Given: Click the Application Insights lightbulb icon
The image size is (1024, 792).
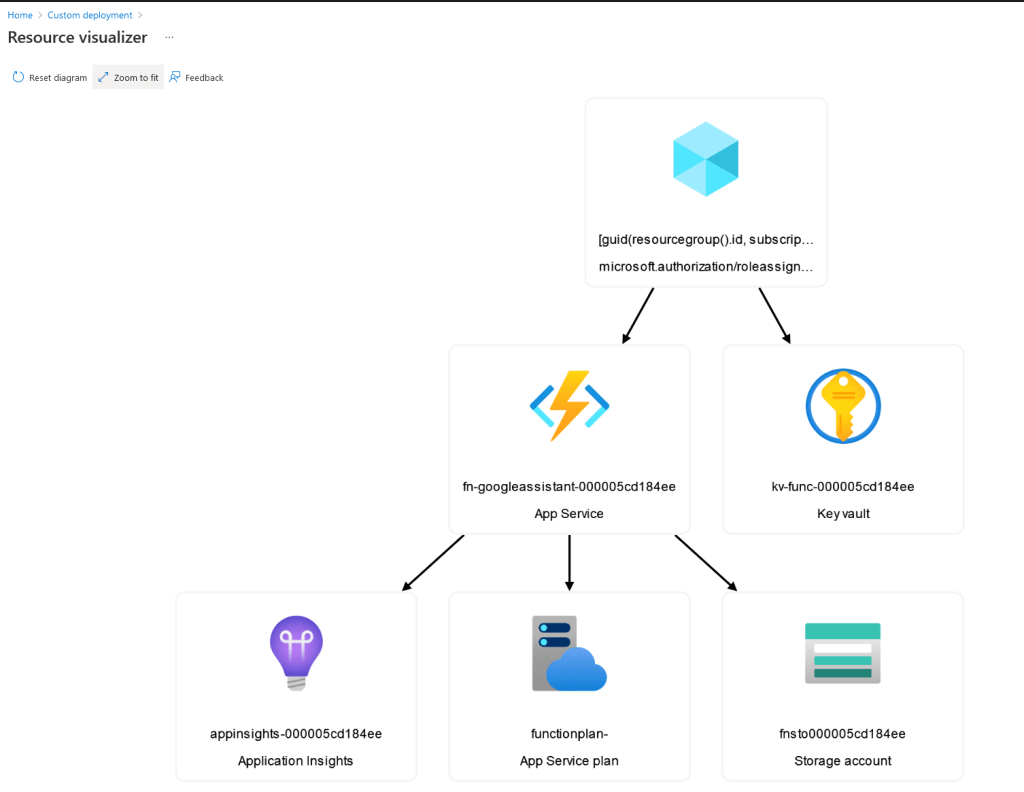Looking at the screenshot, I should click(296, 652).
